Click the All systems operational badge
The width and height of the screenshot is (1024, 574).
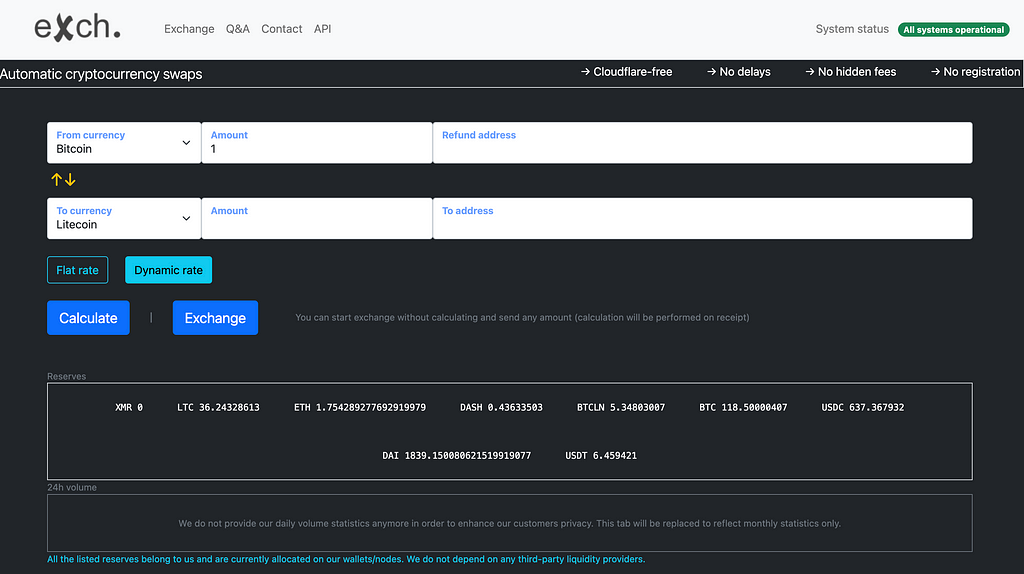pyautogui.click(x=953, y=29)
